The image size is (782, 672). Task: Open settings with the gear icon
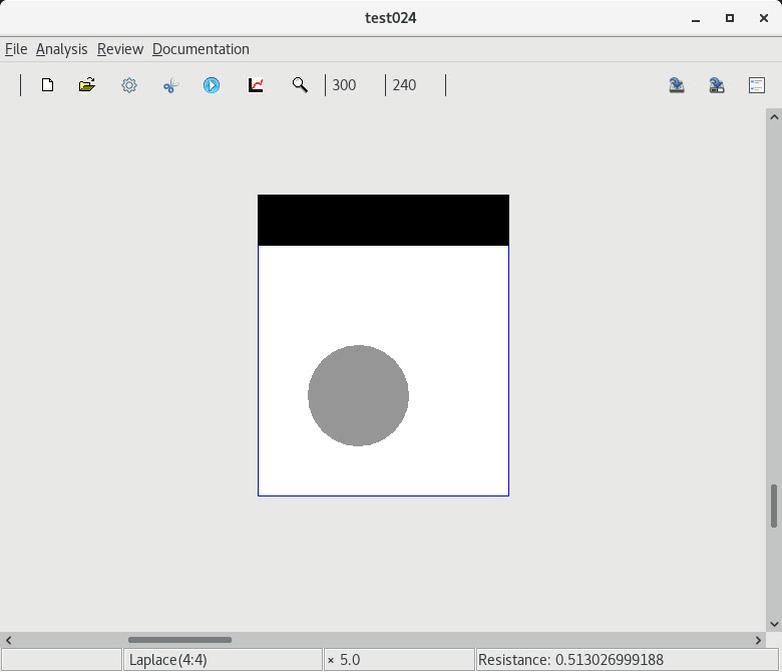click(129, 85)
